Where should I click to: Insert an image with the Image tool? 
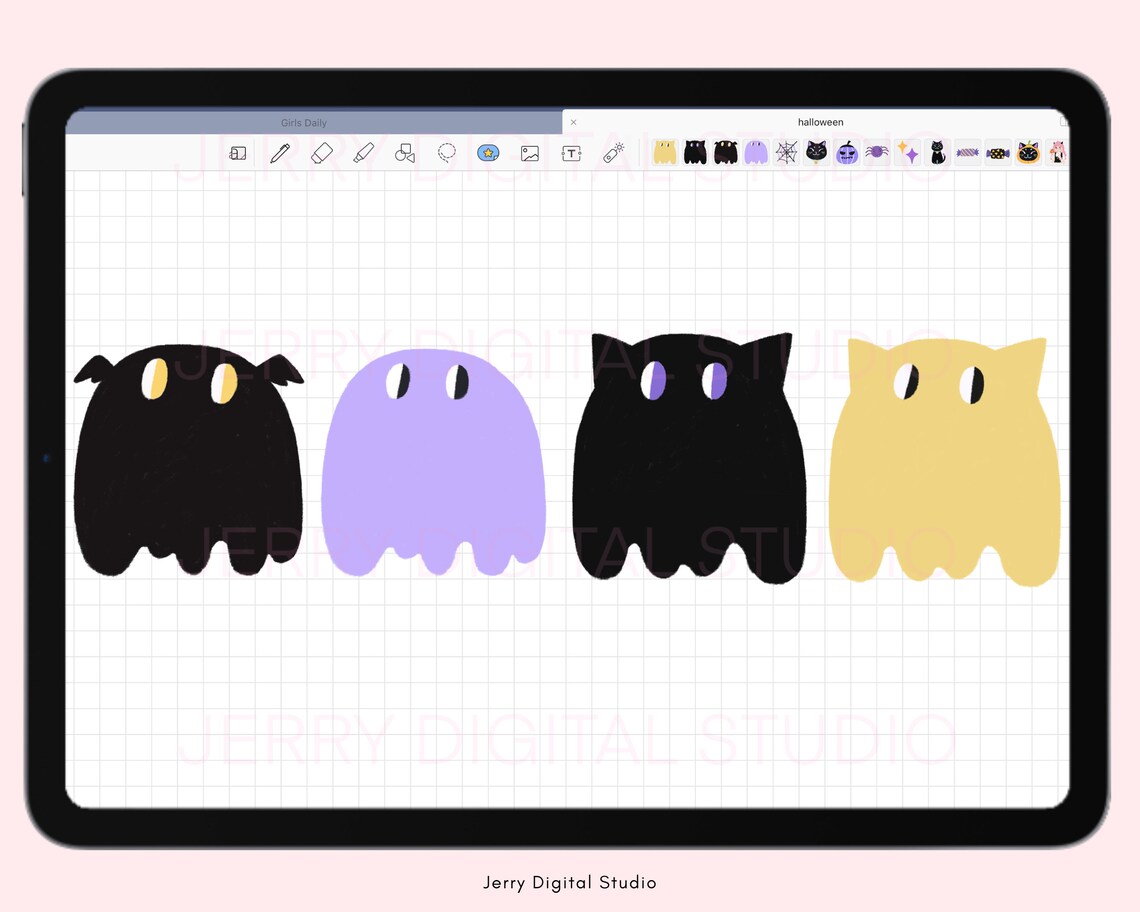(529, 152)
